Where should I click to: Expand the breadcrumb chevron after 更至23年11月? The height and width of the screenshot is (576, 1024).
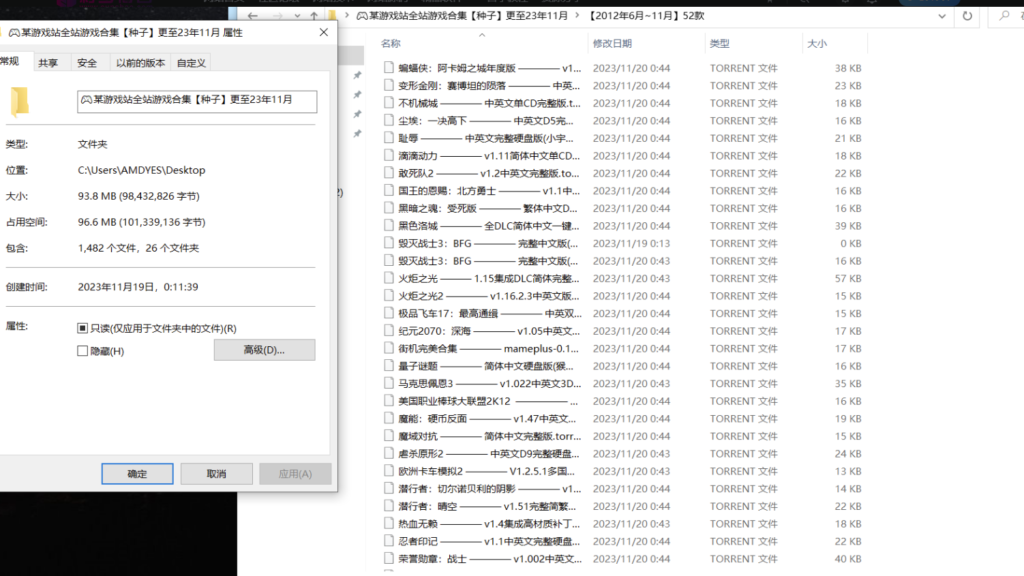tap(576, 16)
